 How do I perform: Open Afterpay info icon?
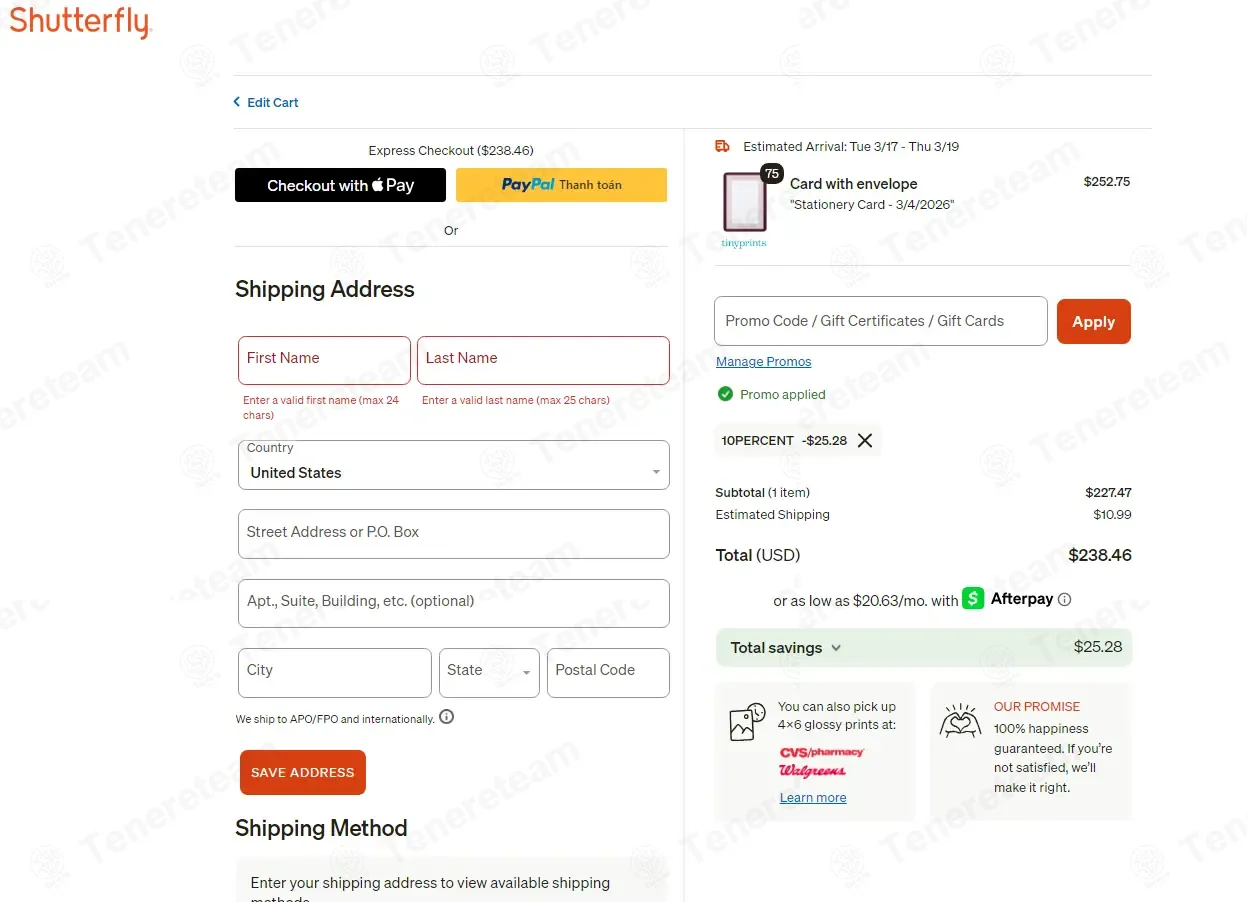(x=1064, y=600)
